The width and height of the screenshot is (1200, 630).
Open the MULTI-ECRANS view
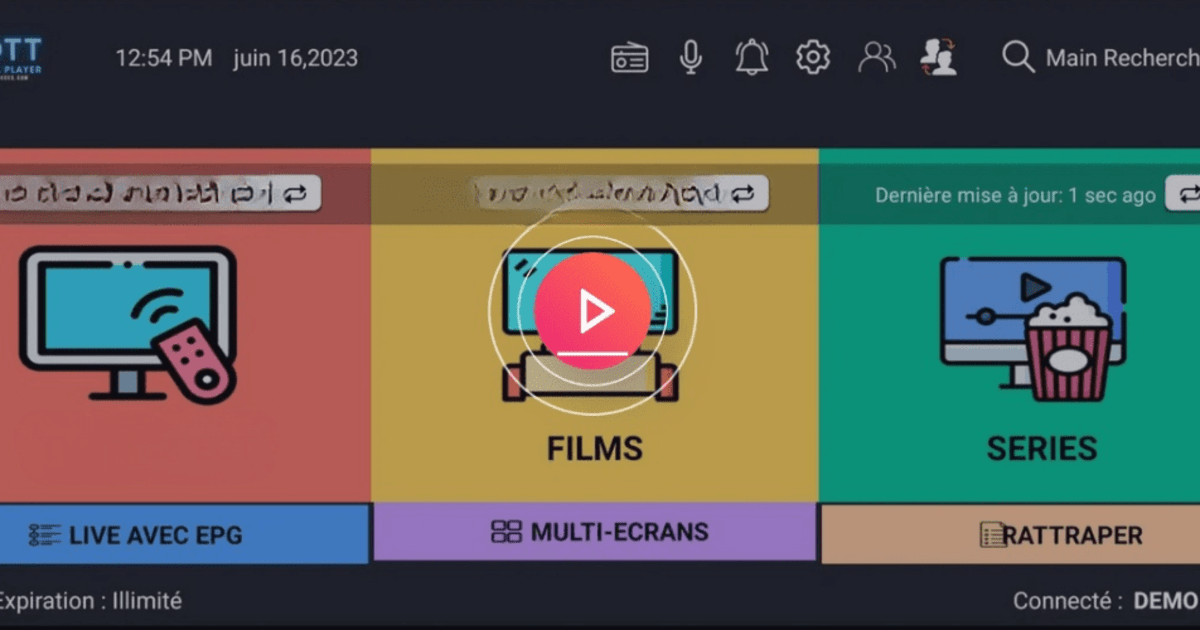594,532
